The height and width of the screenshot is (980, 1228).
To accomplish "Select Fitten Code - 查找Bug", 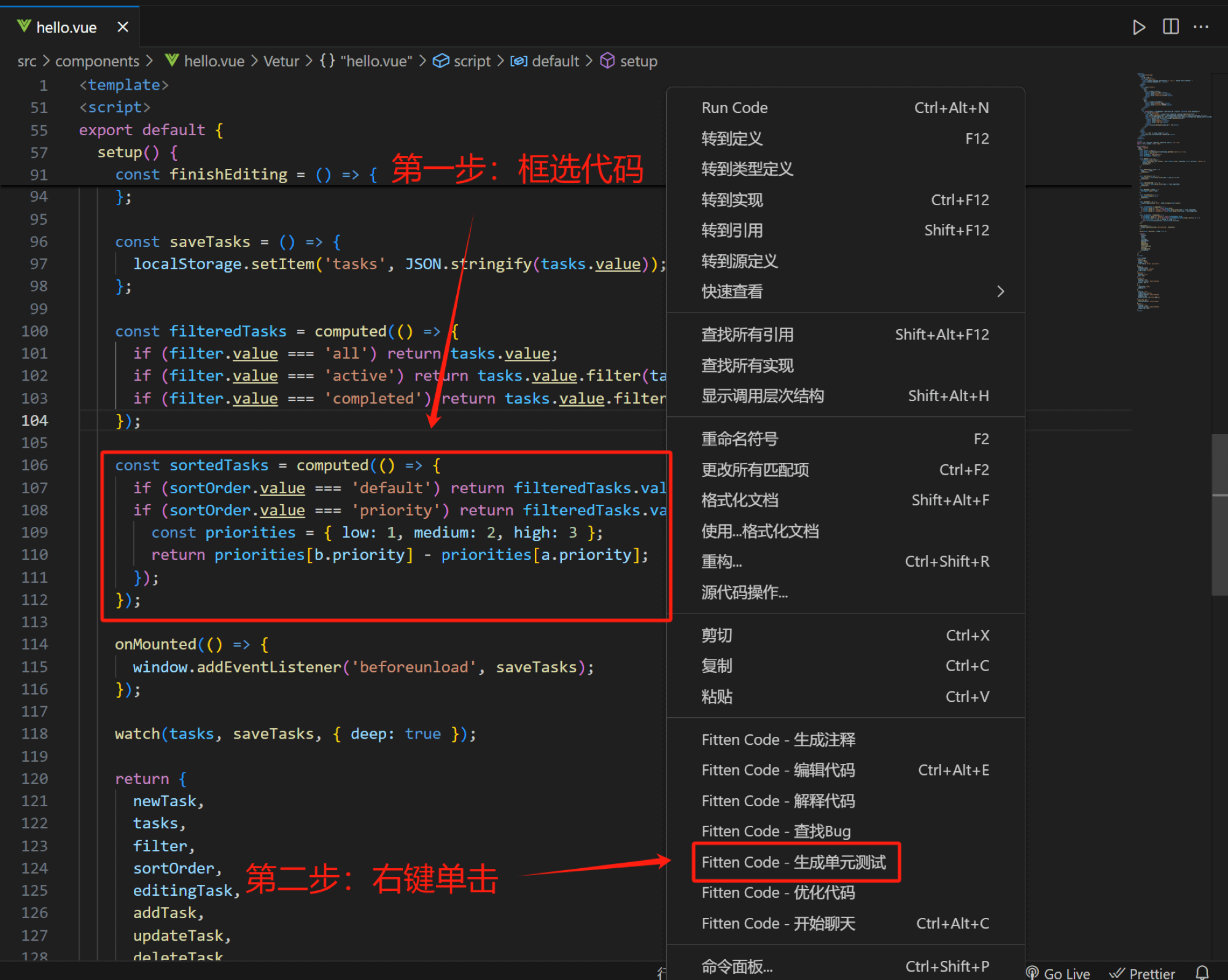I will [x=845, y=831].
